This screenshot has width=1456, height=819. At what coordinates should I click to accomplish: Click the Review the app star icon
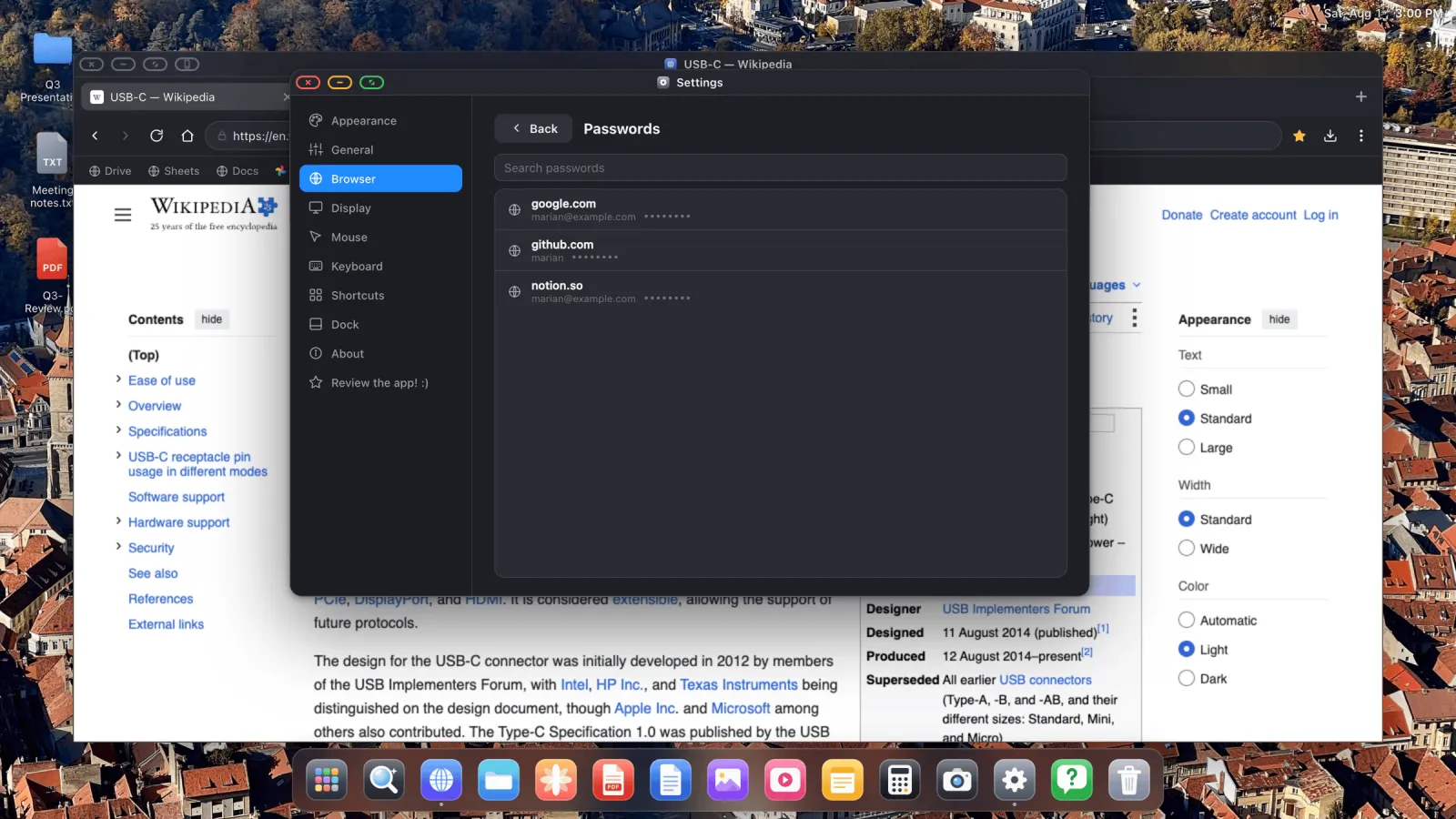coord(316,383)
